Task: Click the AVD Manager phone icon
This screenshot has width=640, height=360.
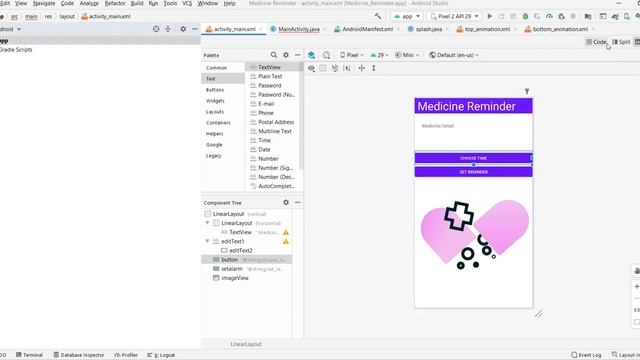Action: (x=627, y=16)
